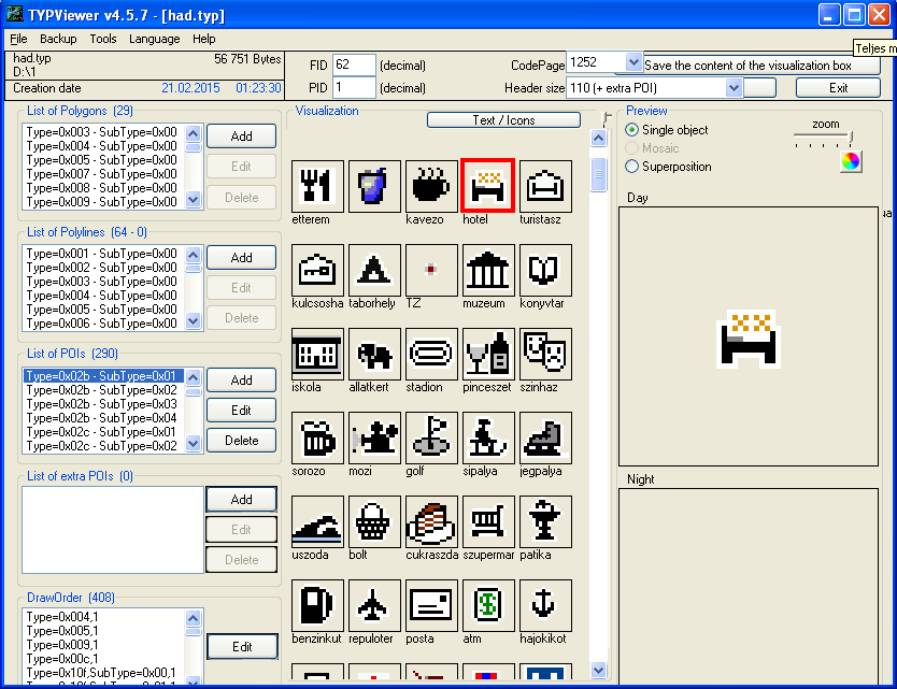The image size is (897, 689).
Task: Select the Single object radio button
Action: point(632,131)
